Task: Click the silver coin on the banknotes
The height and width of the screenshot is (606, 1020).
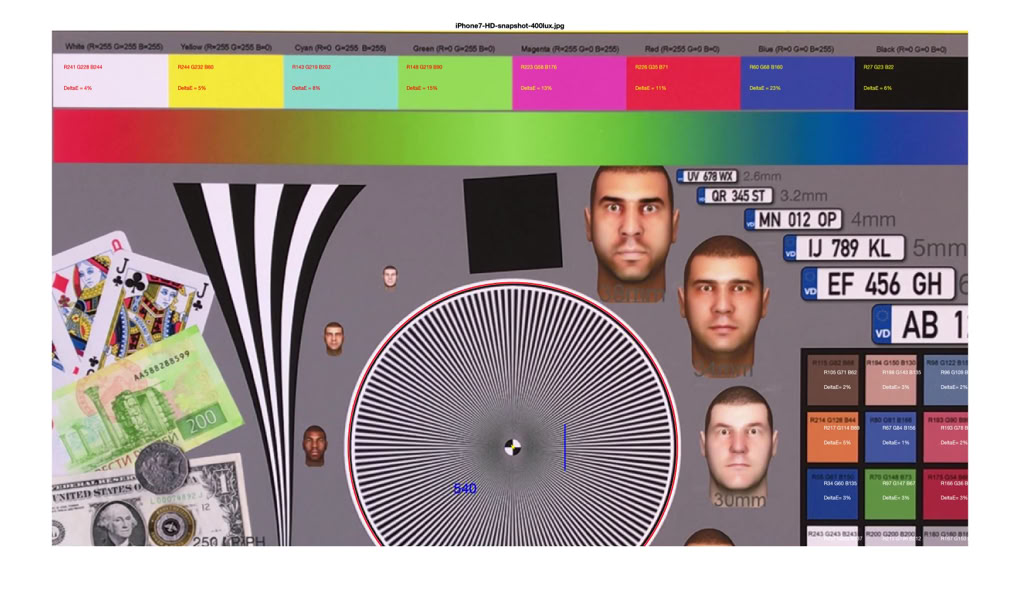Action: [x=162, y=467]
